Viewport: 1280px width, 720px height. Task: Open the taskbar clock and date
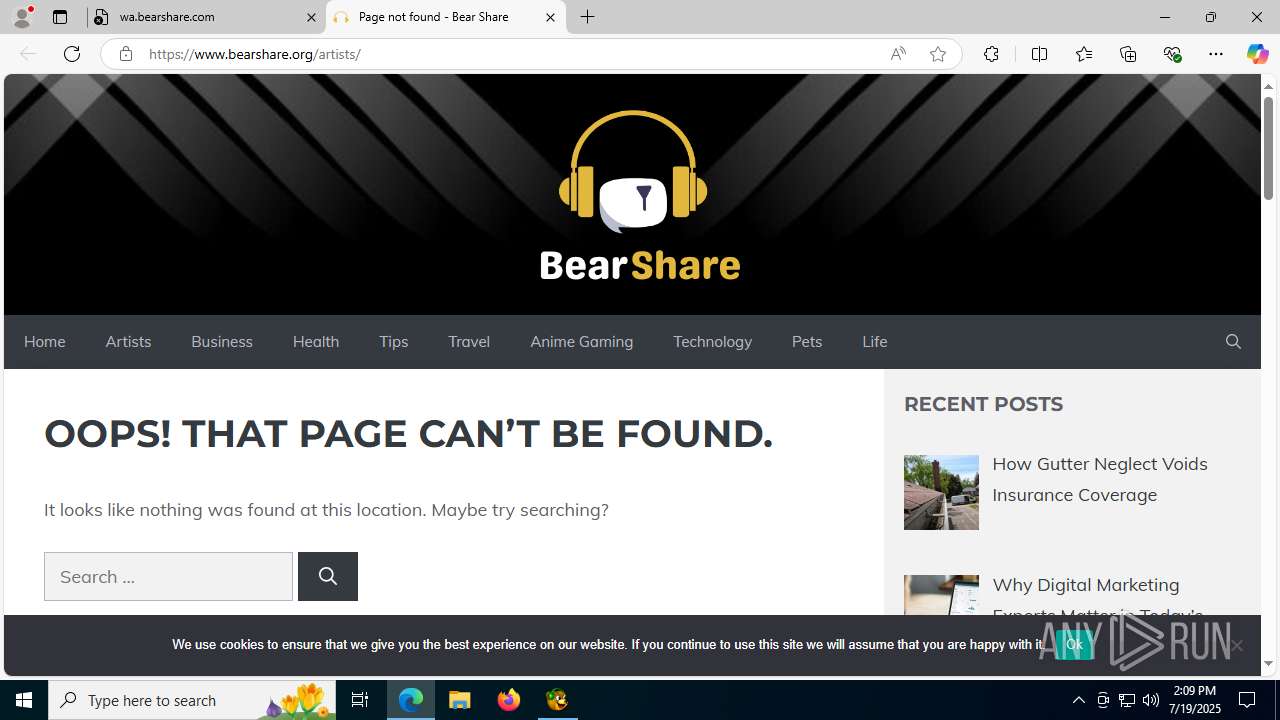tap(1194, 700)
